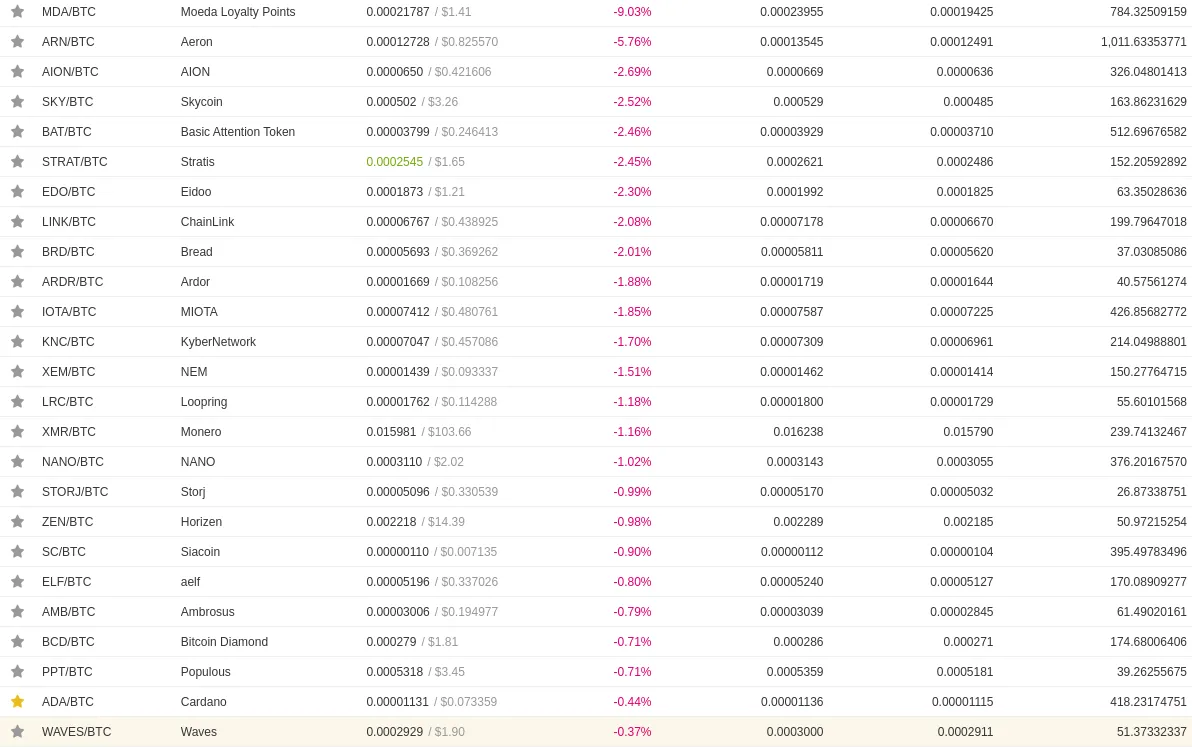Viewport: 1192px width, 747px height.
Task: Unfavorite the yellow ADA/BTC star
Action: (x=17, y=701)
